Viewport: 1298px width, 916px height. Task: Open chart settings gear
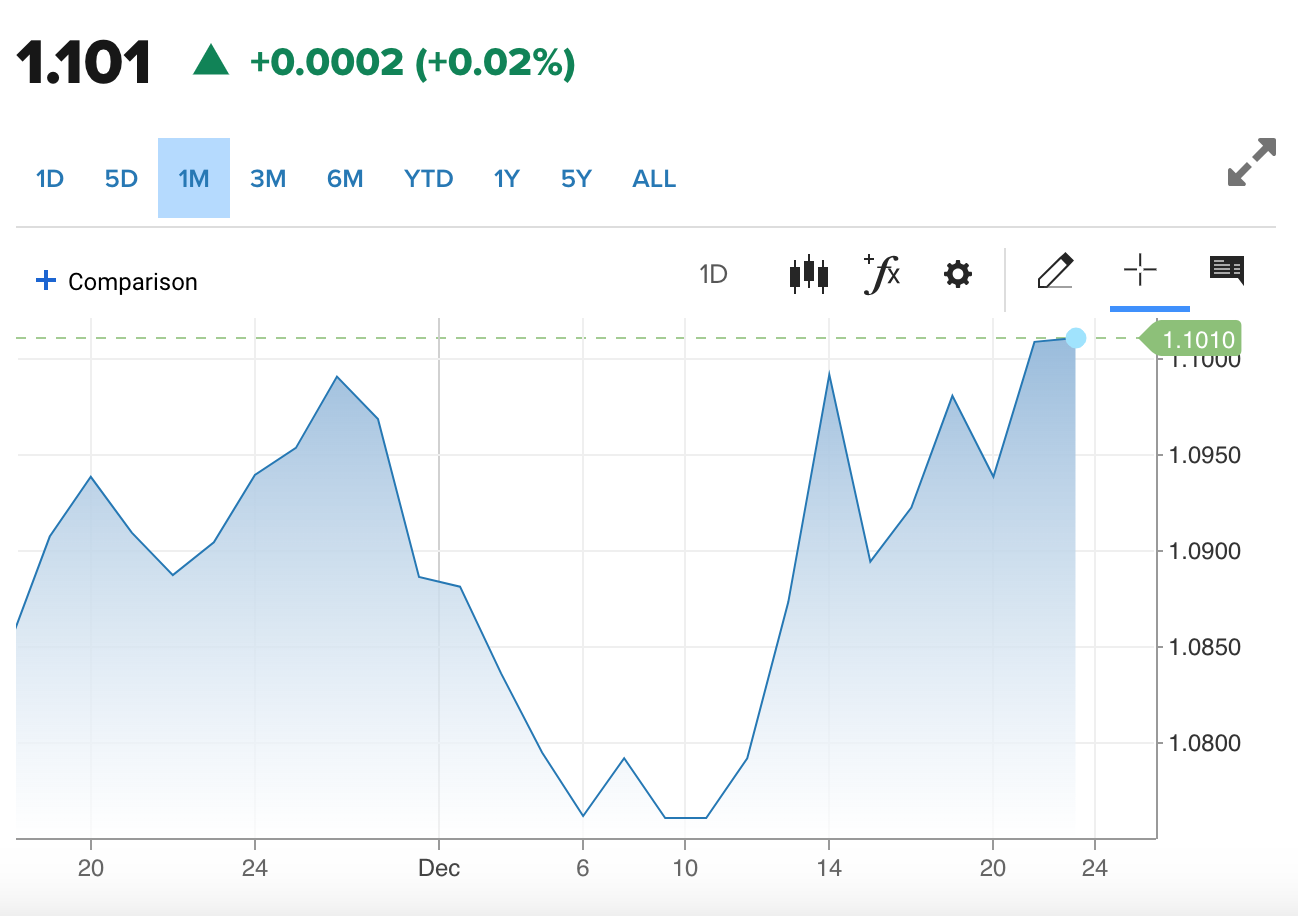957,274
